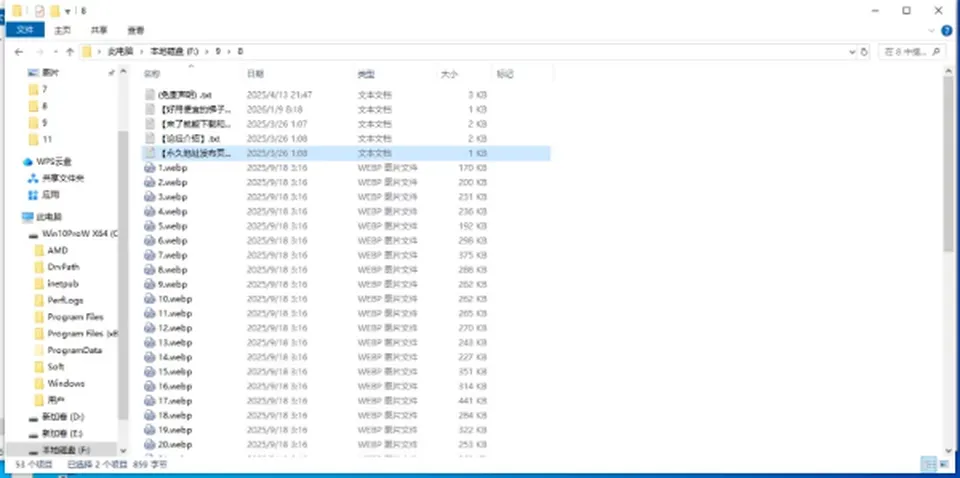This screenshot has height=478, width=960.
Task: Open the PerfLogs folder in the tree
Action: (x=65, y=300)
